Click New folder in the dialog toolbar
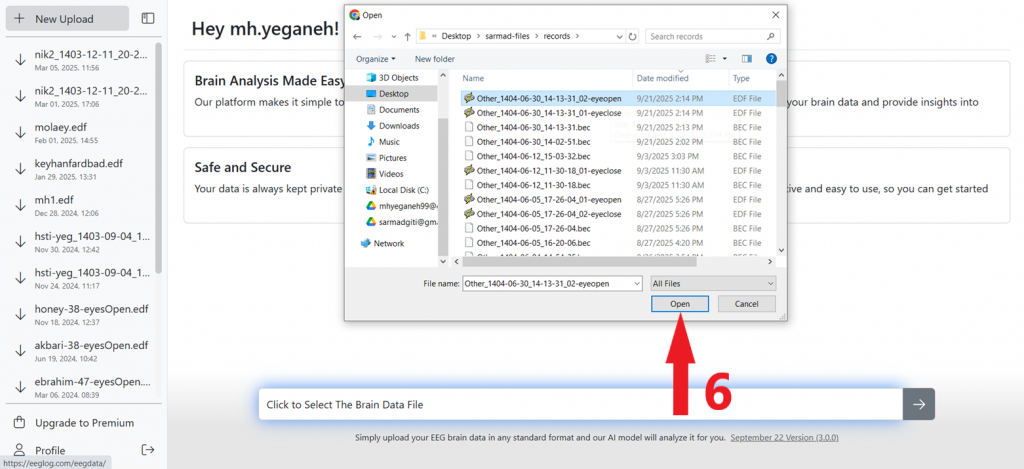Screen dimensions: 1024x469 435,59
